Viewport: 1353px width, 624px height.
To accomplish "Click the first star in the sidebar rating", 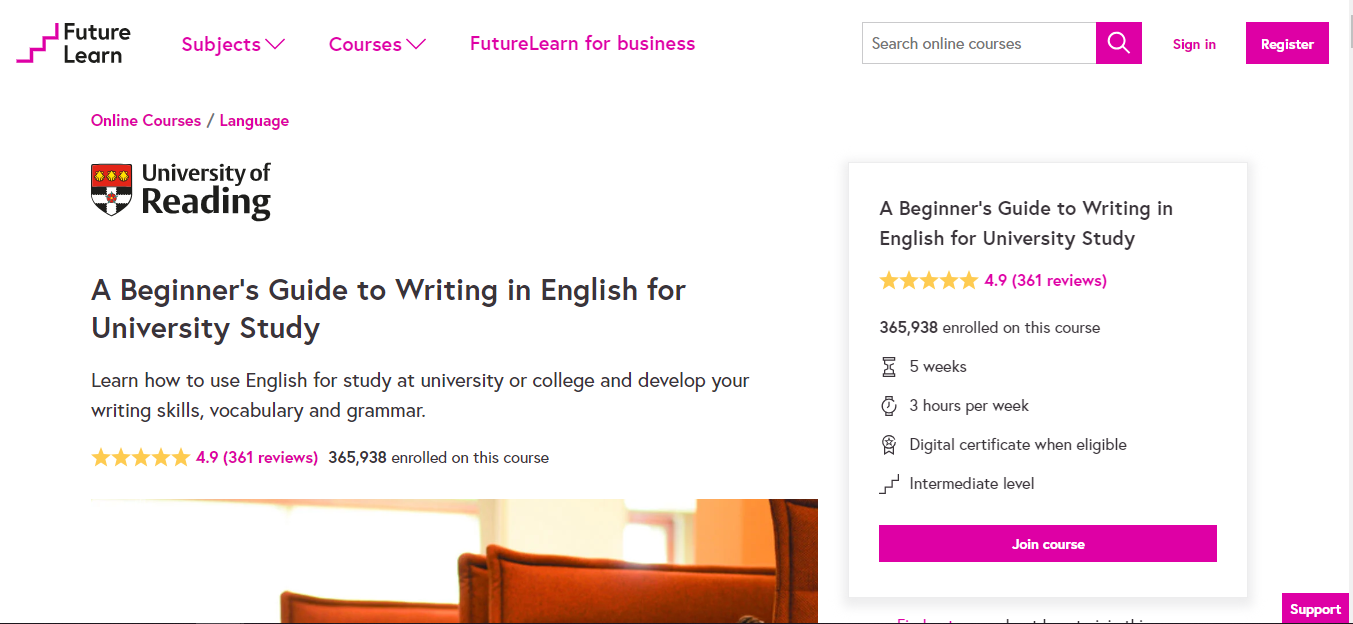I will click(888, 280).
